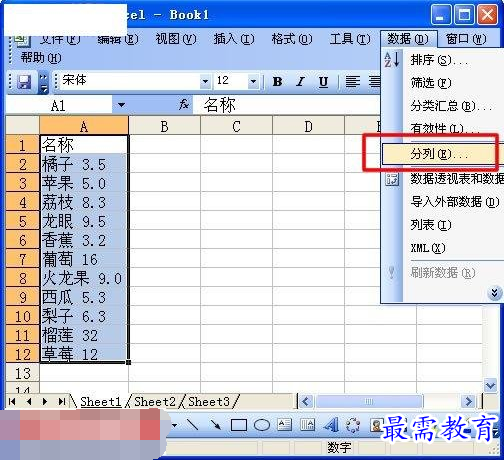Open the 视图(V) menu
504x460 pixels.
[x=176, y=39]
